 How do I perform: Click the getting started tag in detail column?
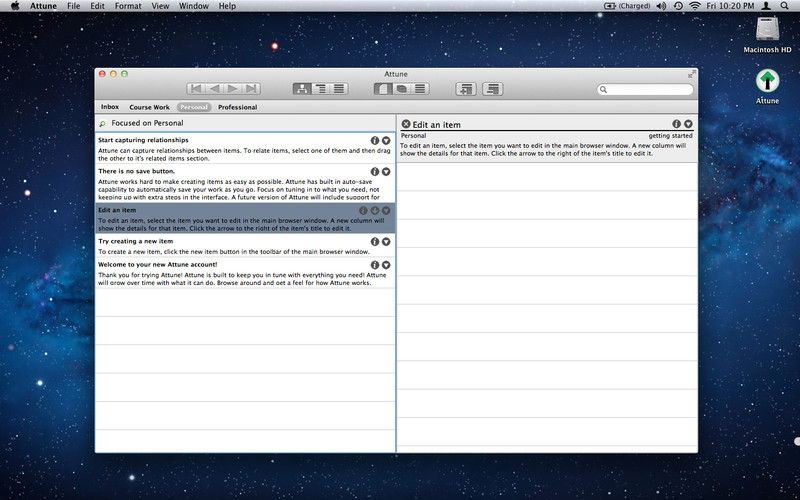pyautogui.click(x=670, y=136)
